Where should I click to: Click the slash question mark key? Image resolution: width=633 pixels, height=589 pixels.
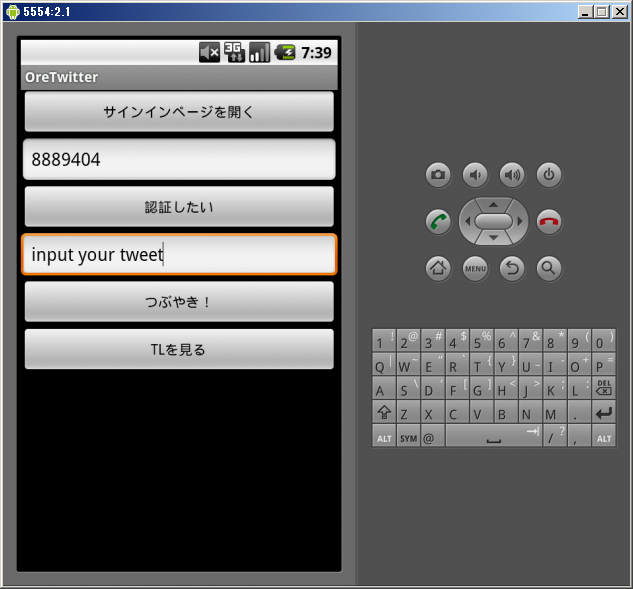555,436
